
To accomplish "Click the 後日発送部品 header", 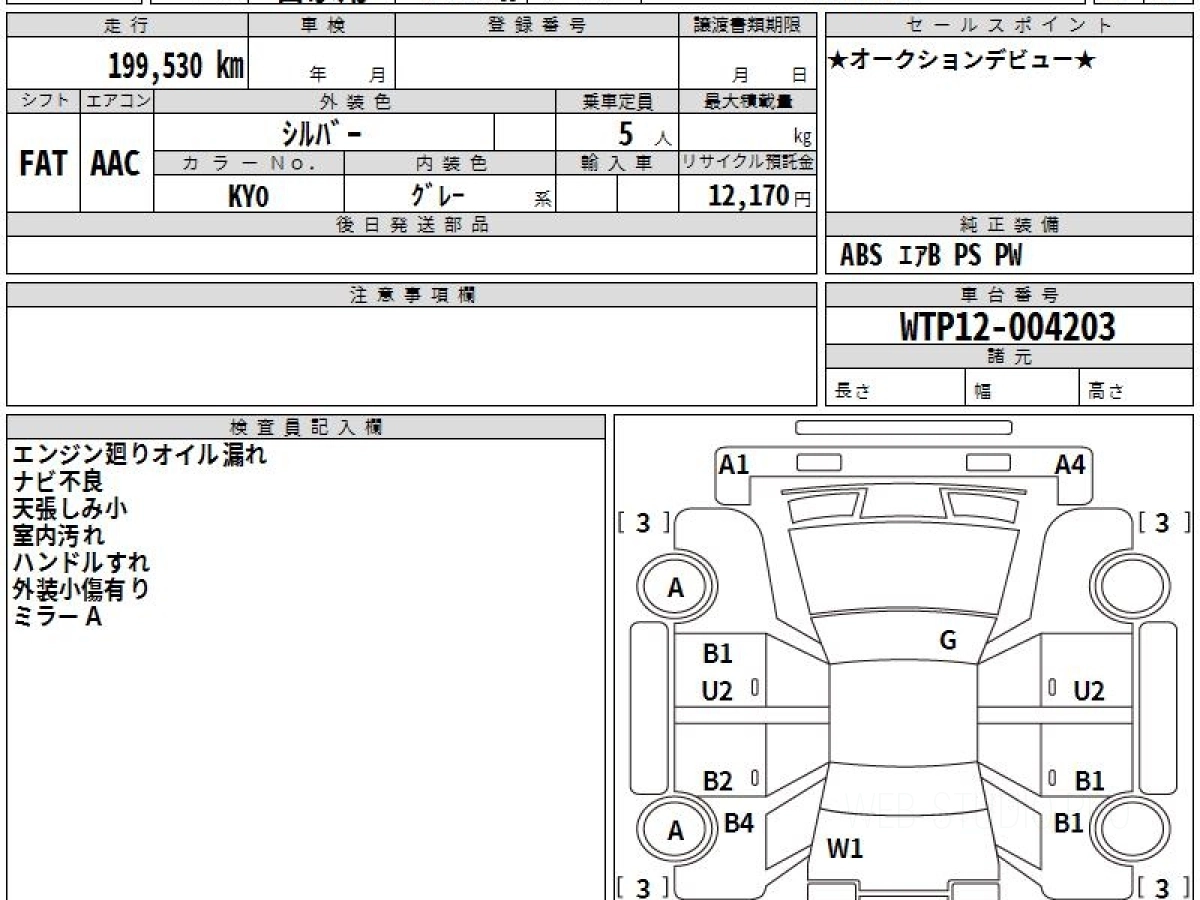I will (x=412, y=225).
